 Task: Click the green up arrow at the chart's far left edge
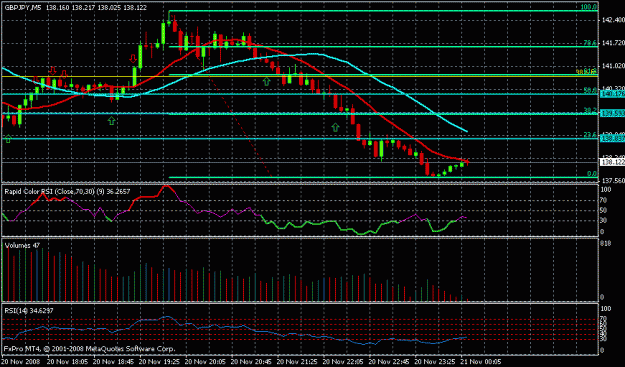click(x=8, y=138)
